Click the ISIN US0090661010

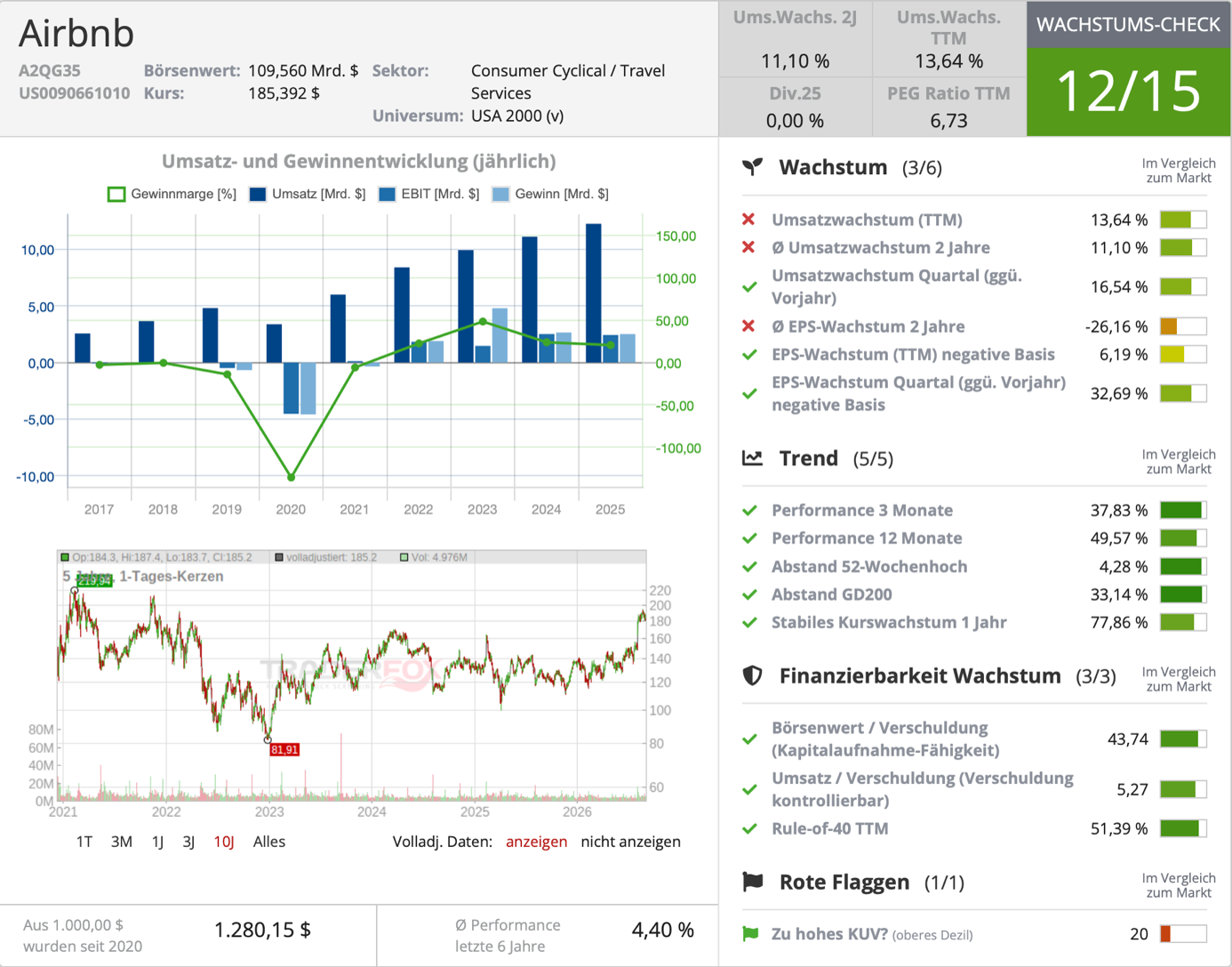(x=74, y=93)
